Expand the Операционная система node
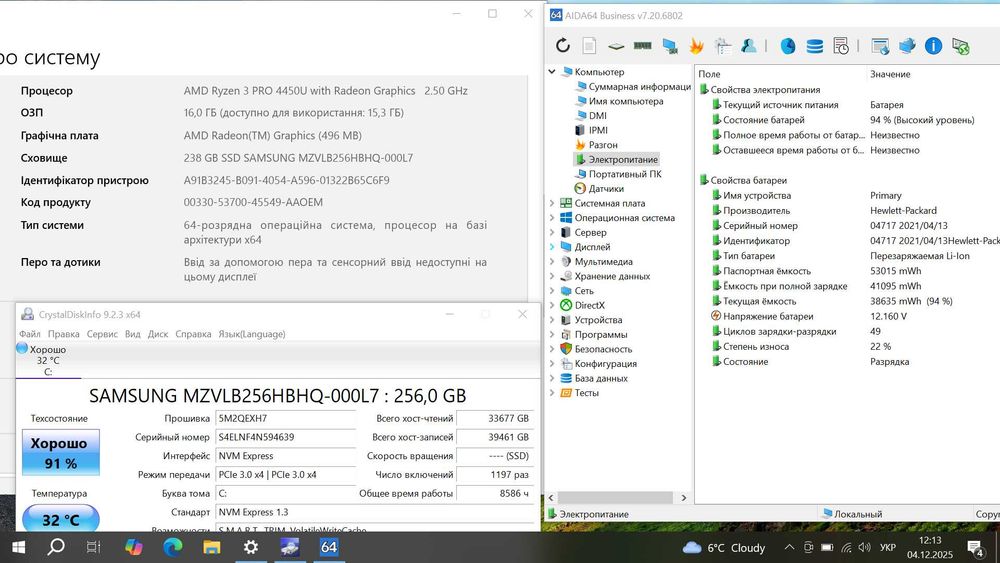This screenshot has height=563, width=1000. click(552, 218)
